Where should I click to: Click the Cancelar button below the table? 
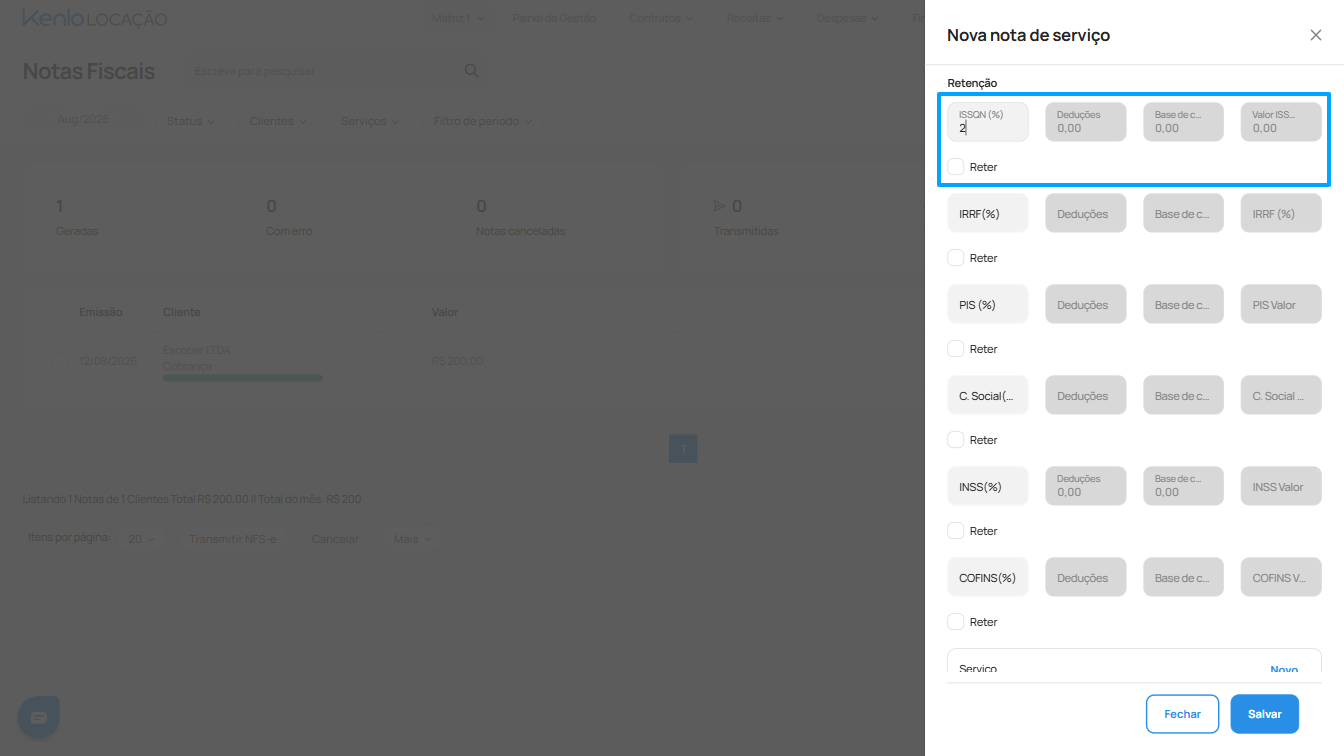pos(335,539)
